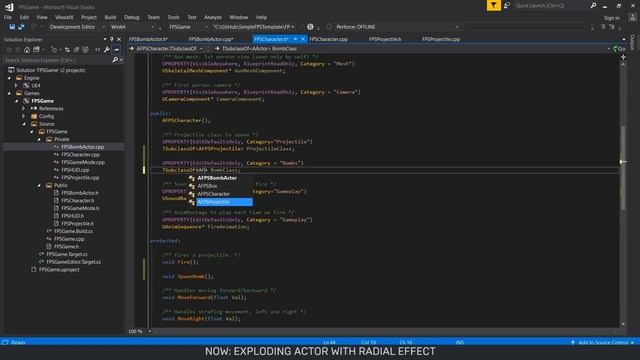
Task: Toggle Show All Files in Solution Explorer
Action: 85,50
